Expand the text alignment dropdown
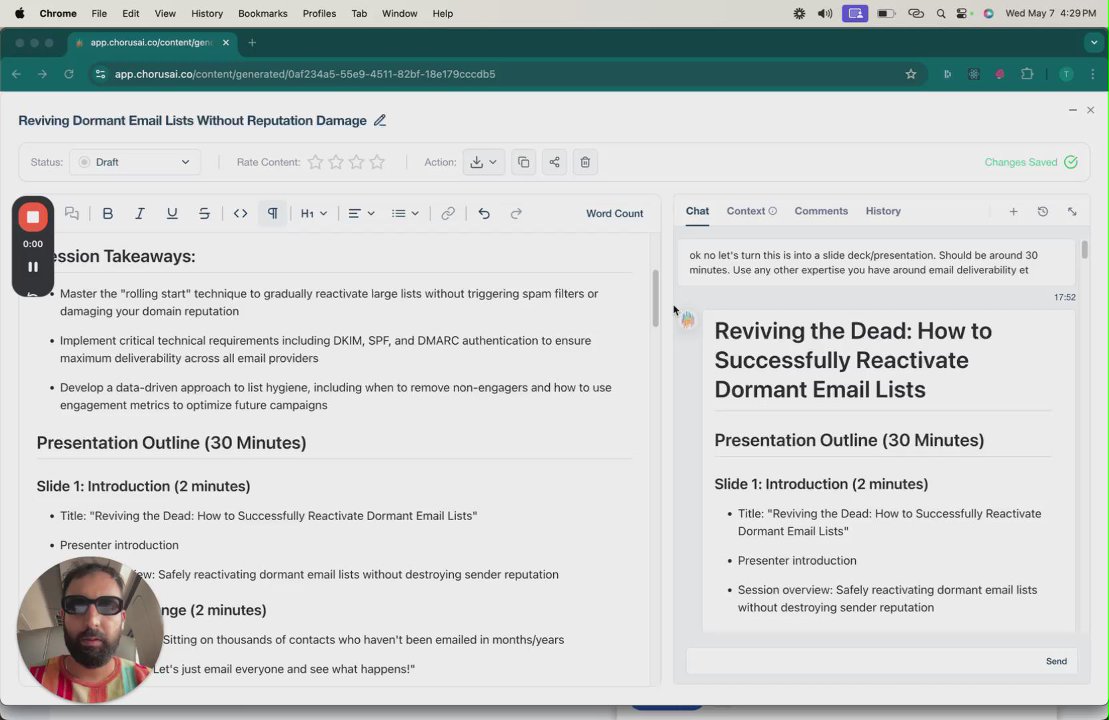1109x720 pixels. 361,213
